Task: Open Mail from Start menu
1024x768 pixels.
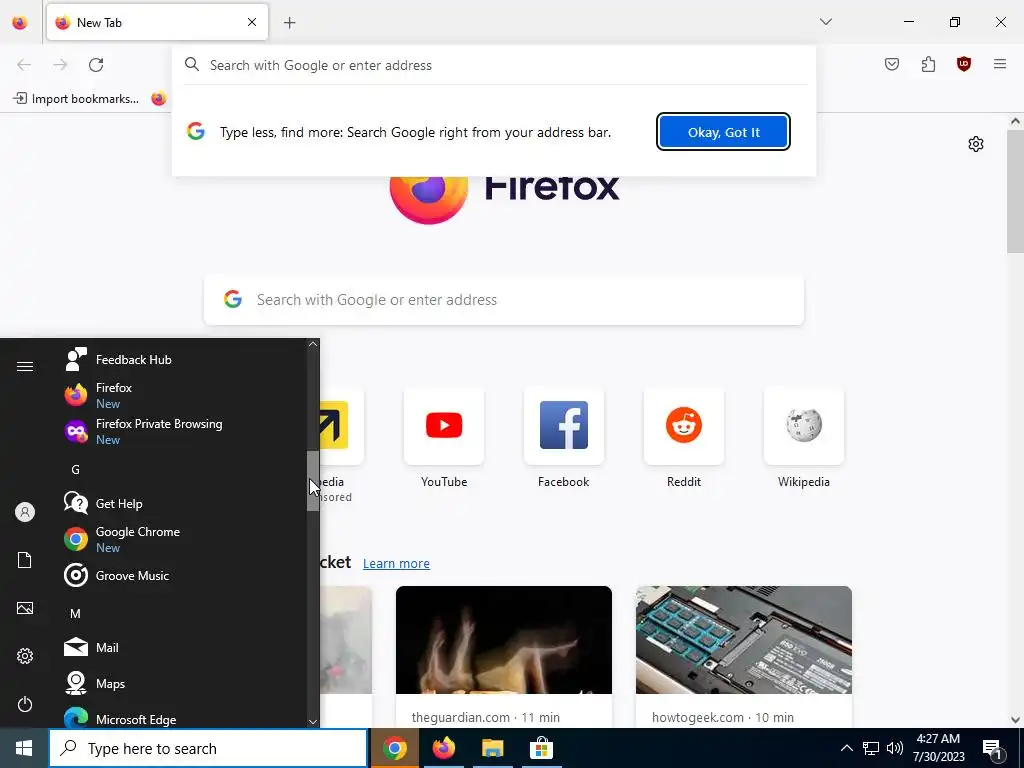Action: pyautogui.click(x=183, y=647)
